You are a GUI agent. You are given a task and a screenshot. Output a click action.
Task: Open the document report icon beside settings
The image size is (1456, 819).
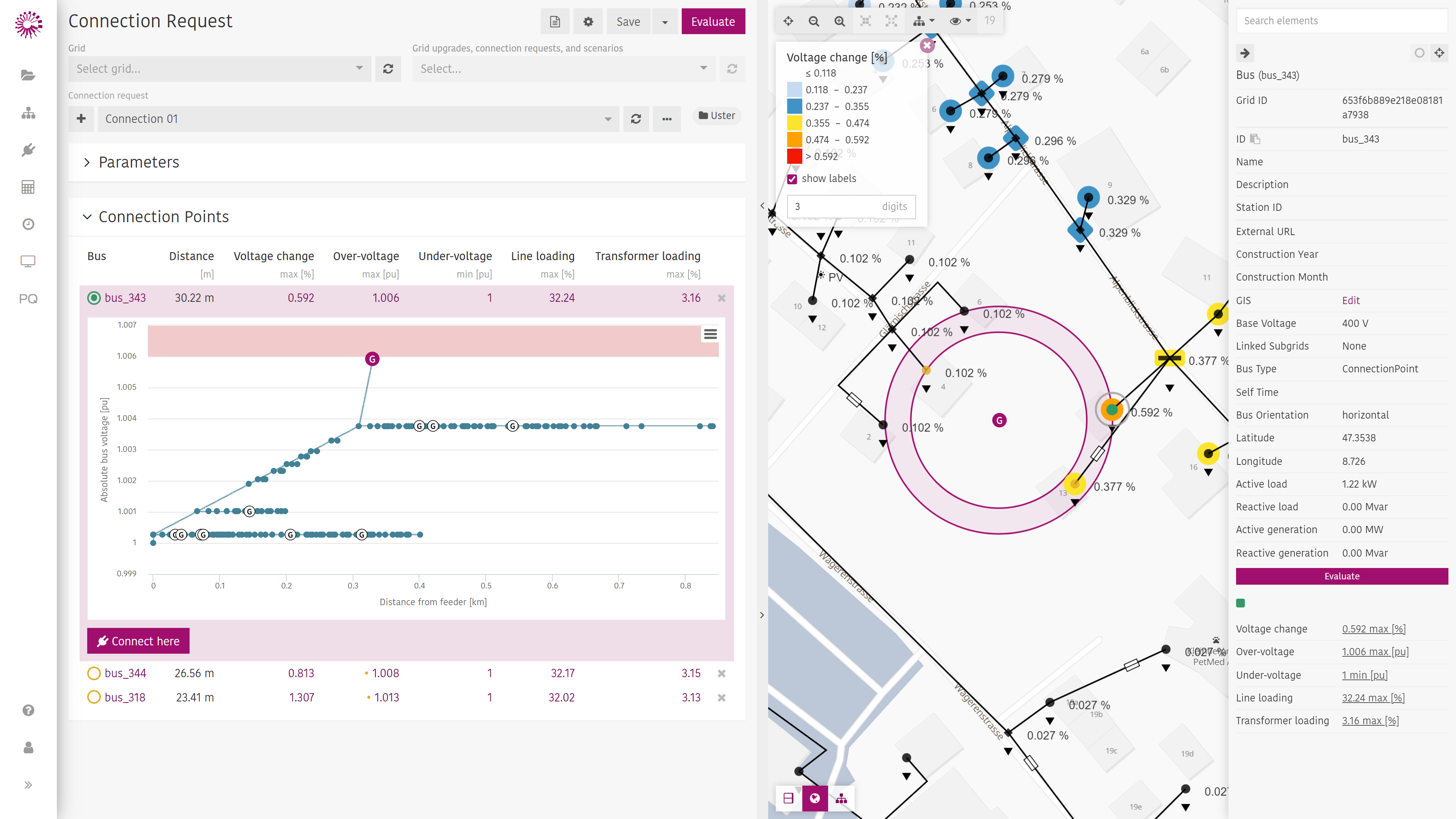coord(555,22)
